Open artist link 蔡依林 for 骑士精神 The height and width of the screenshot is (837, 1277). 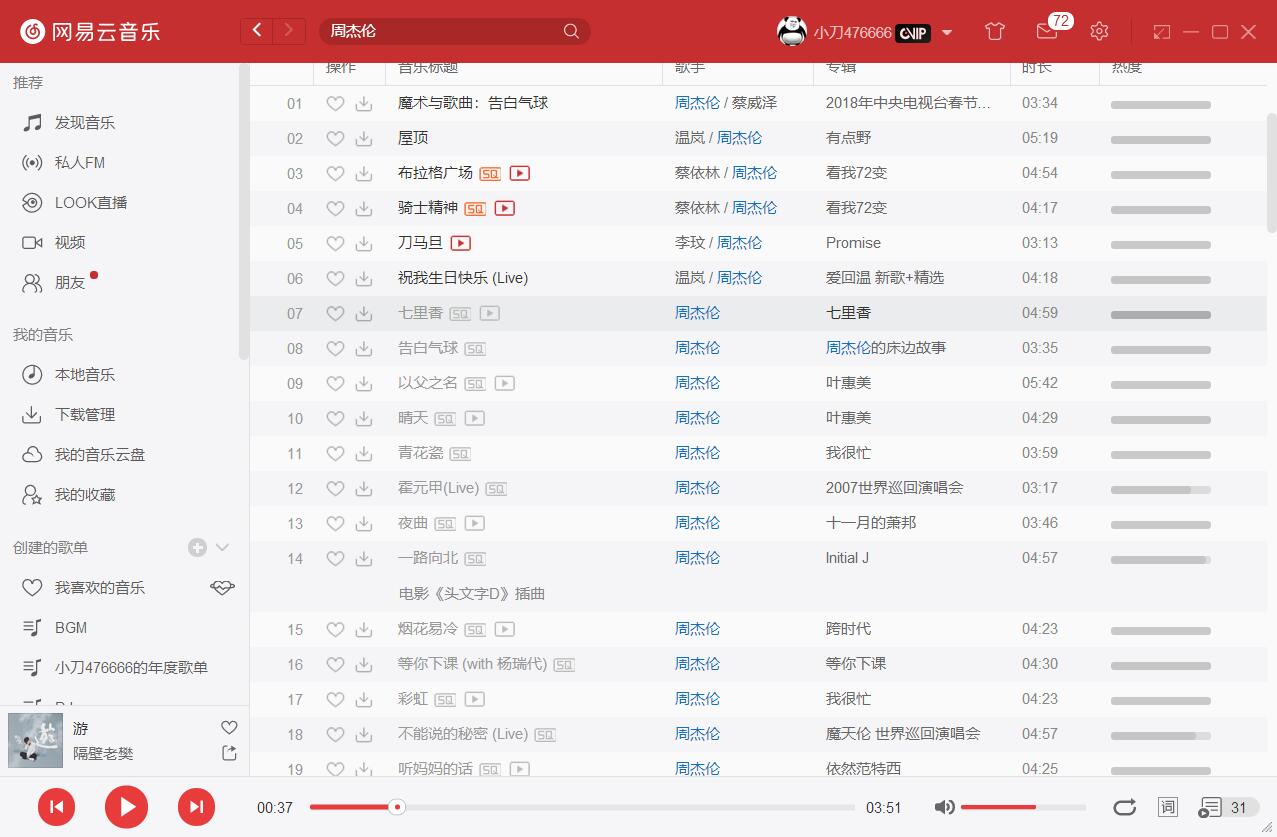pyautogui.click(x=697, y=208)
